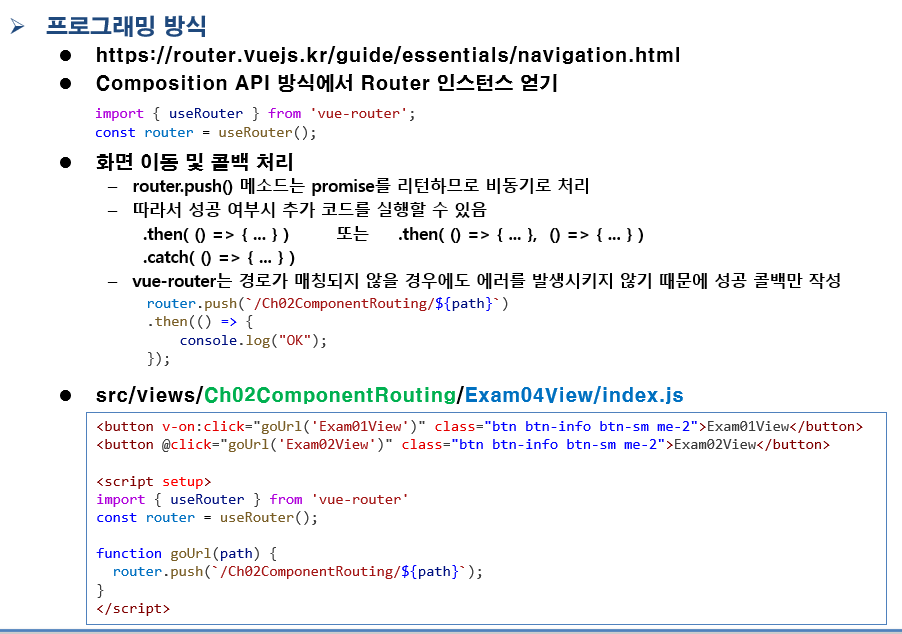The width and height of the screenshot is (902, 634).
Task: Click the bullet '화면 이동 및 콜백 처리'
Action: coord(194,162)
